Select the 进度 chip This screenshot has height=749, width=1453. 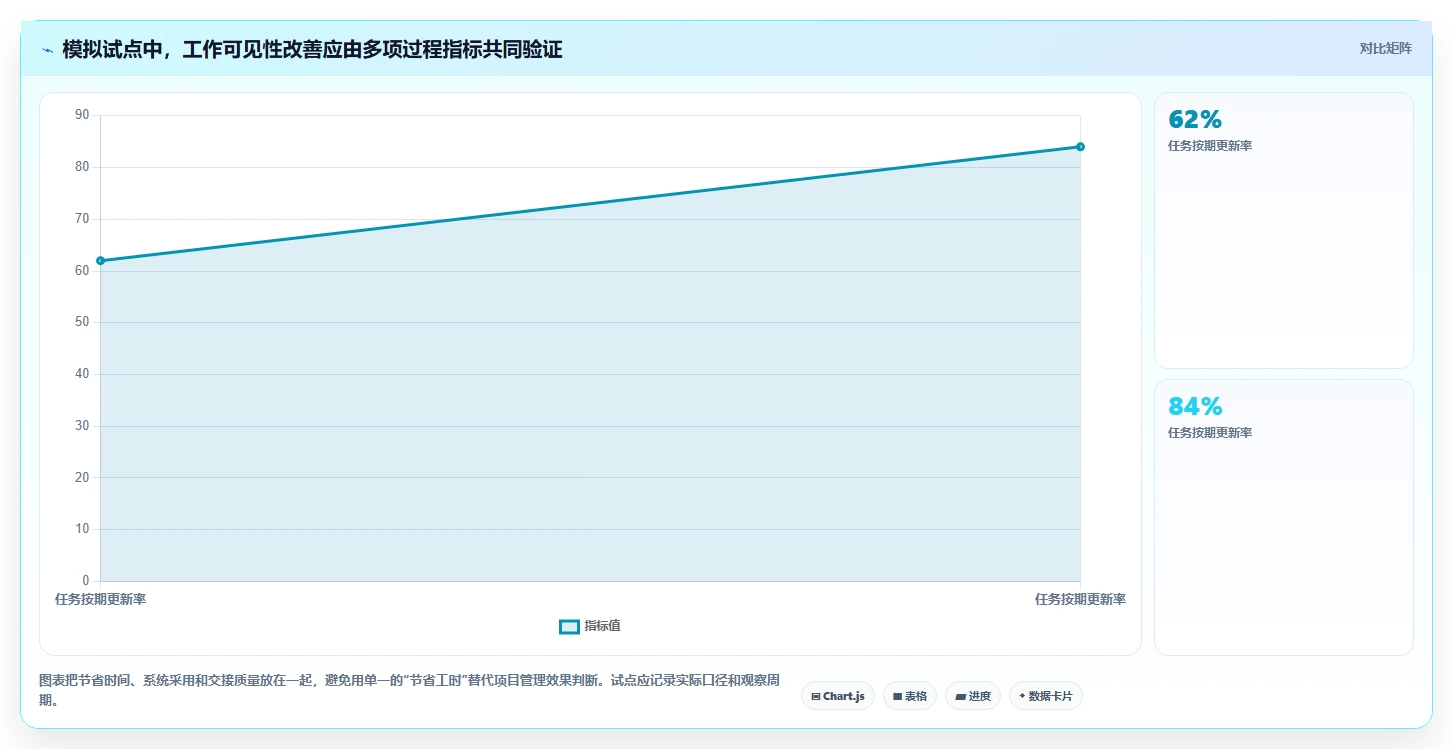(x=973, y=696)
